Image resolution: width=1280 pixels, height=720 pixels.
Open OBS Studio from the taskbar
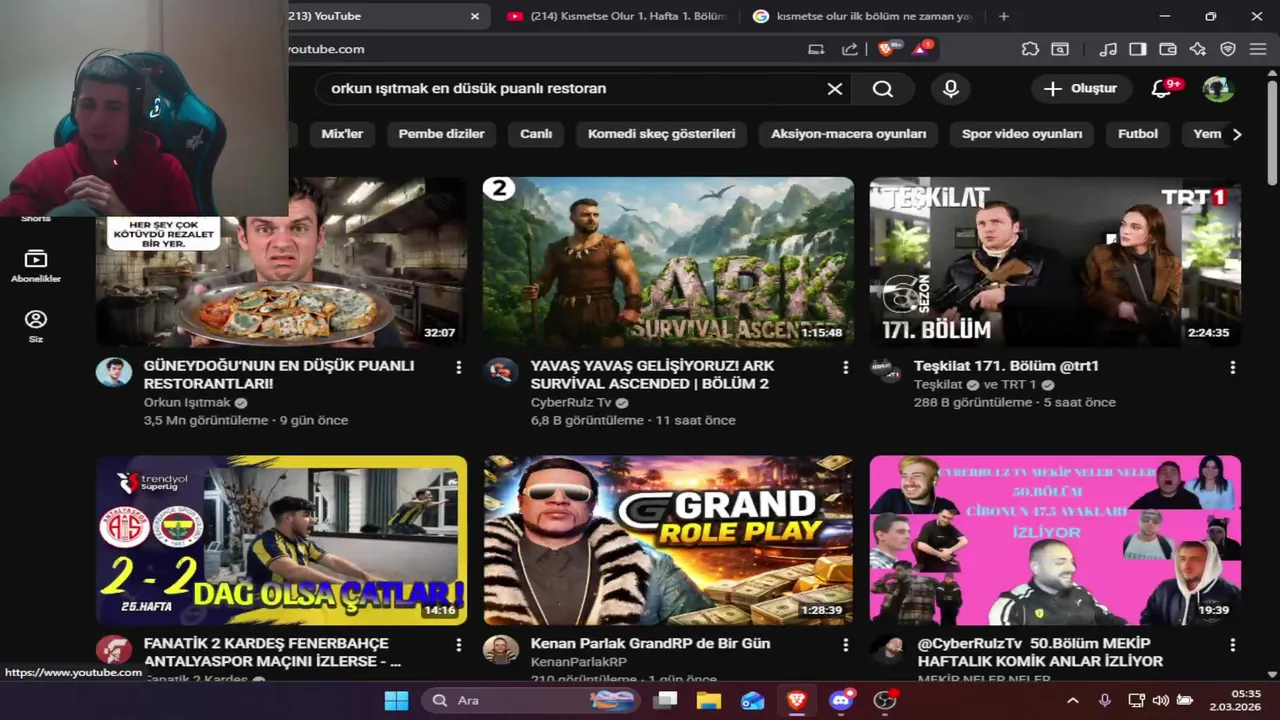pos(885,701)
